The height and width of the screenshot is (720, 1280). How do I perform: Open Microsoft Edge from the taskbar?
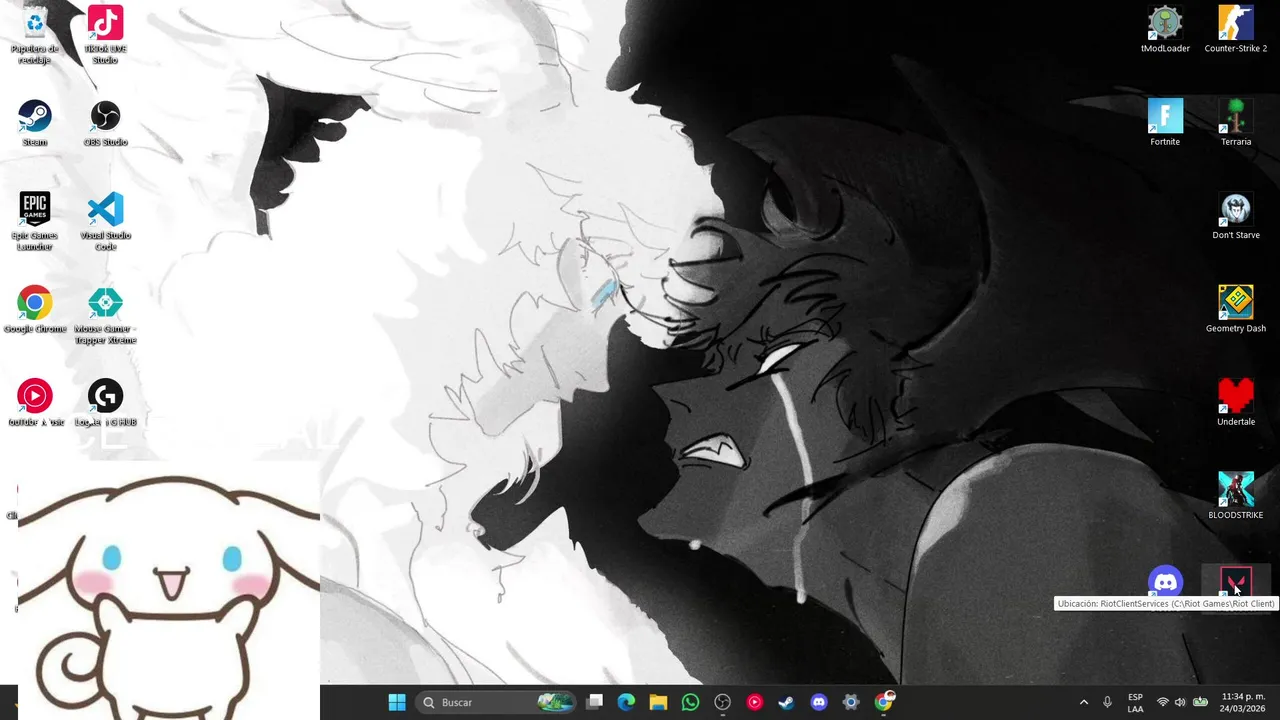coord(627,702)
